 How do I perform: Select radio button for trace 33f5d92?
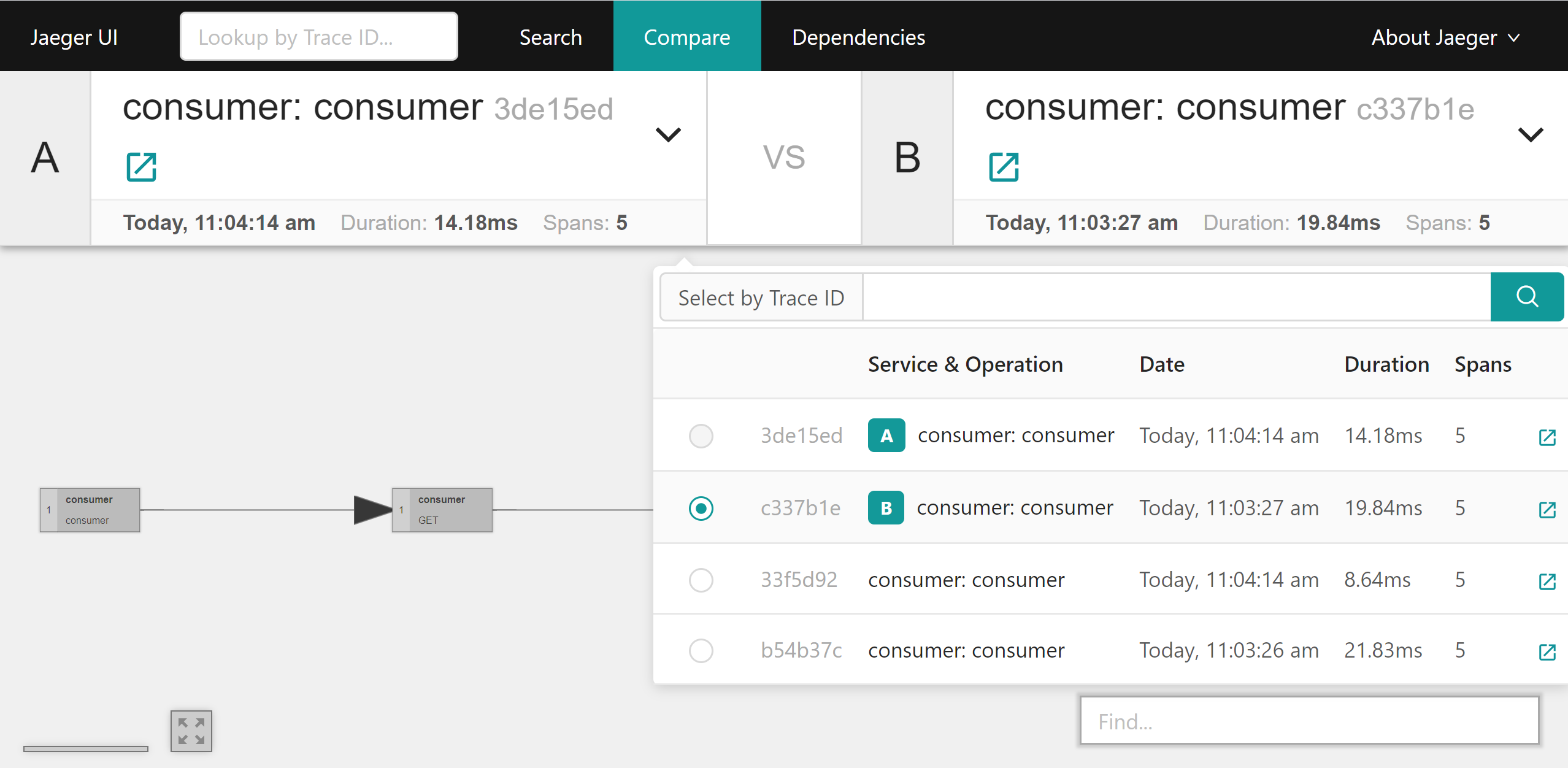coord(701,580)
